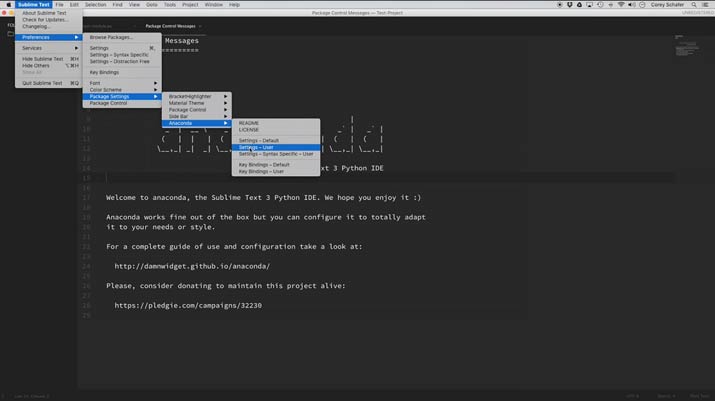The height and width of the screenshot is (401, 715).
Task: Open Anaconda Key Bindings – User
Action: point(276,172)
